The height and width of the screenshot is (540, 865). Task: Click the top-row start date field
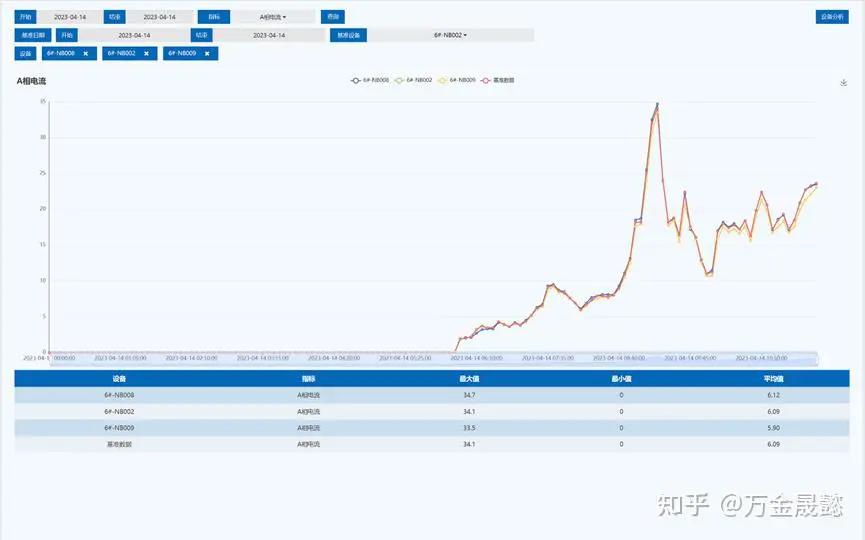pyautogui.click(x=70, y=17)
